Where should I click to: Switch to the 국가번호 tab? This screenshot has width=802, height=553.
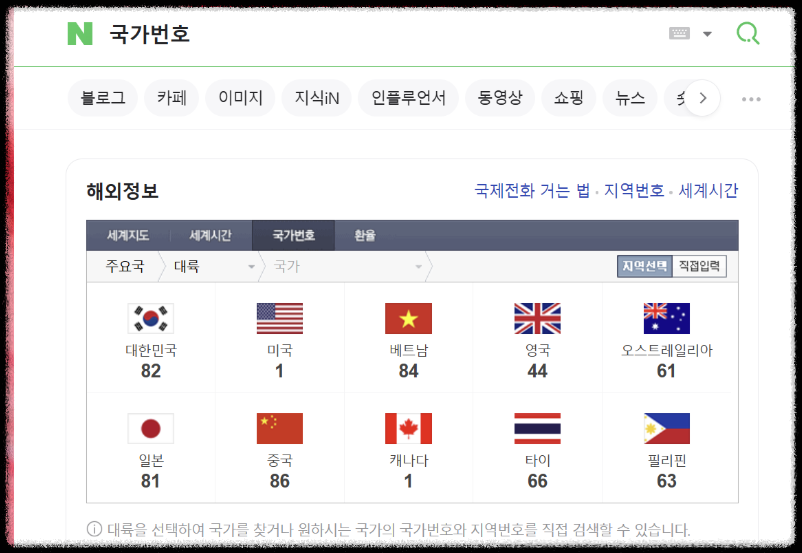click(x=294, y=235)
